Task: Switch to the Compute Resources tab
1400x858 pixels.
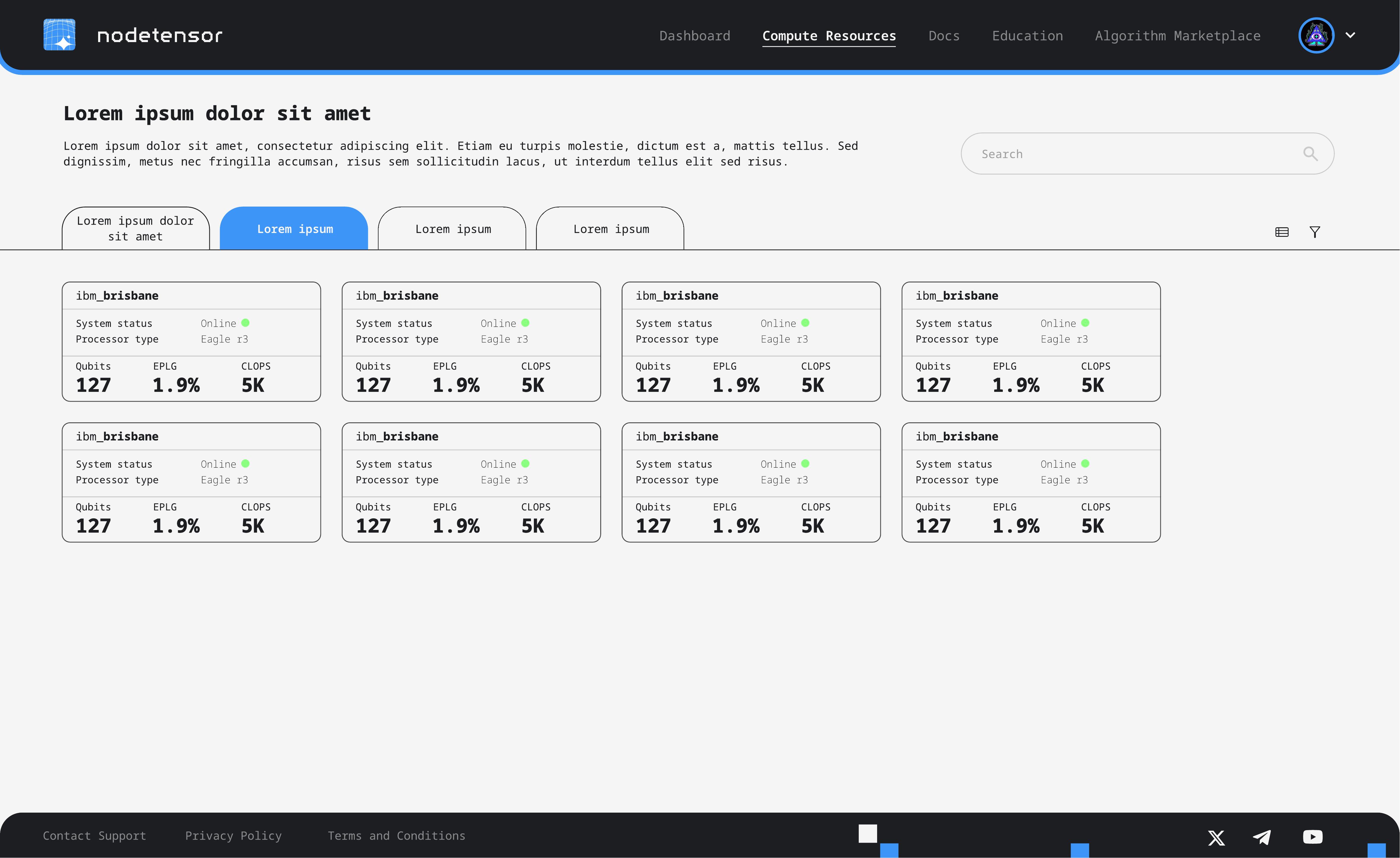Action: coord(829,35)
